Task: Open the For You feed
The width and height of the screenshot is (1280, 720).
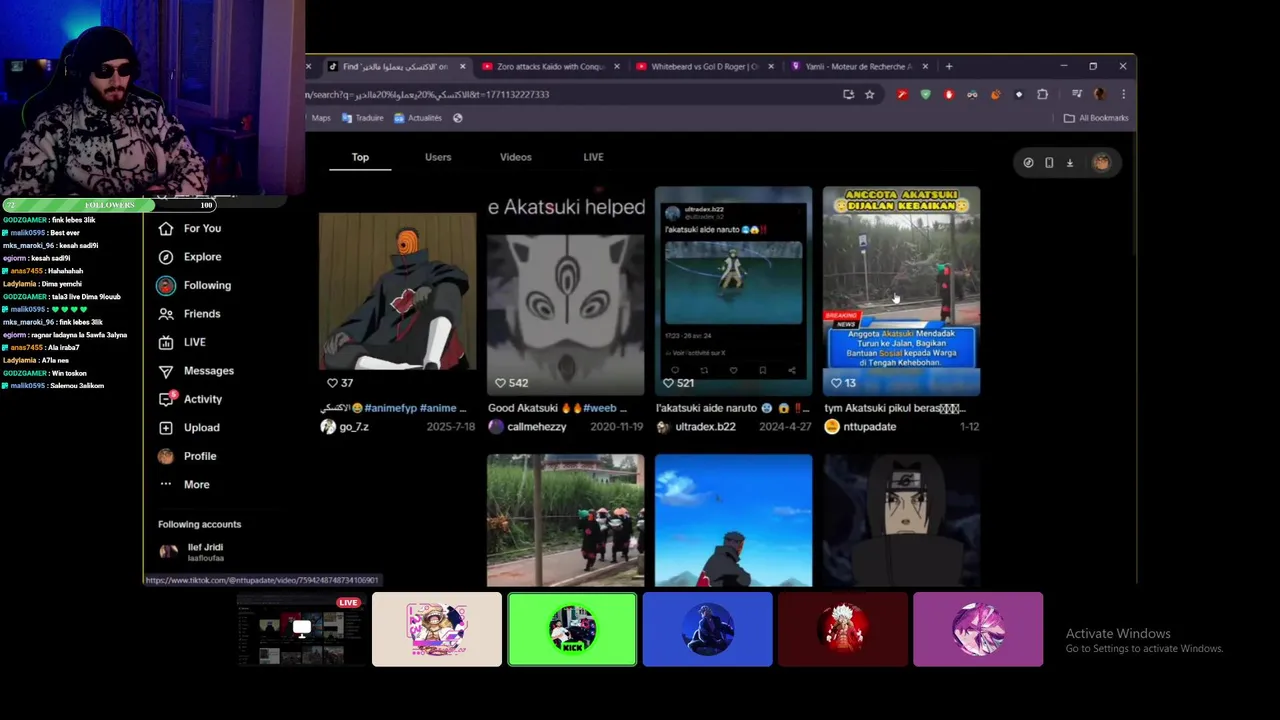Action: tap(189, 228)
